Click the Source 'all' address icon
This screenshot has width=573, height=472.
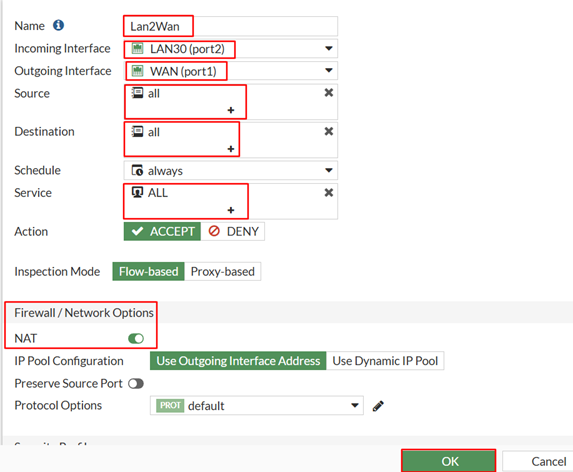click(x=137, y=93)
